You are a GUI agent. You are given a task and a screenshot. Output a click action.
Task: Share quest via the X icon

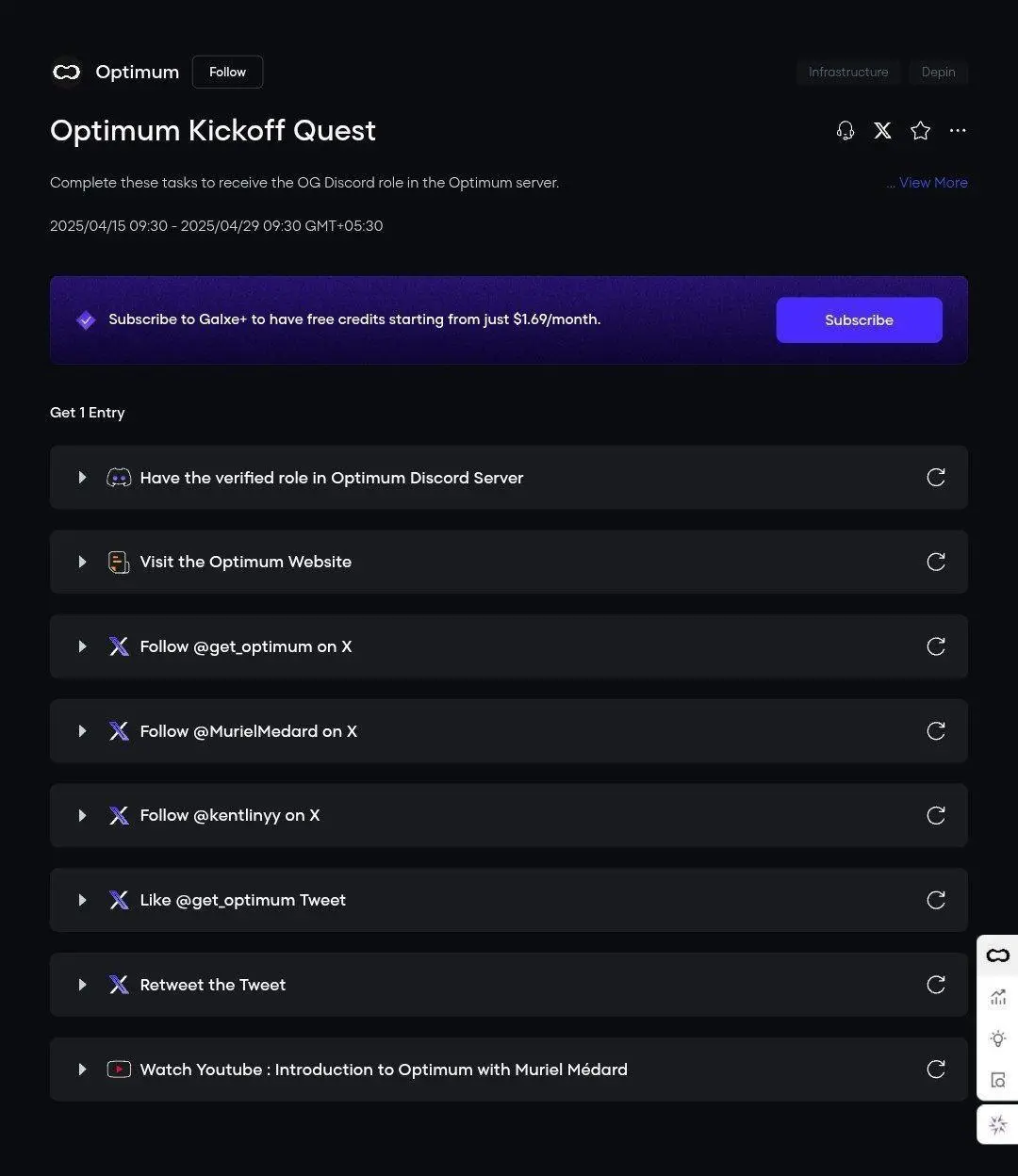882,131
